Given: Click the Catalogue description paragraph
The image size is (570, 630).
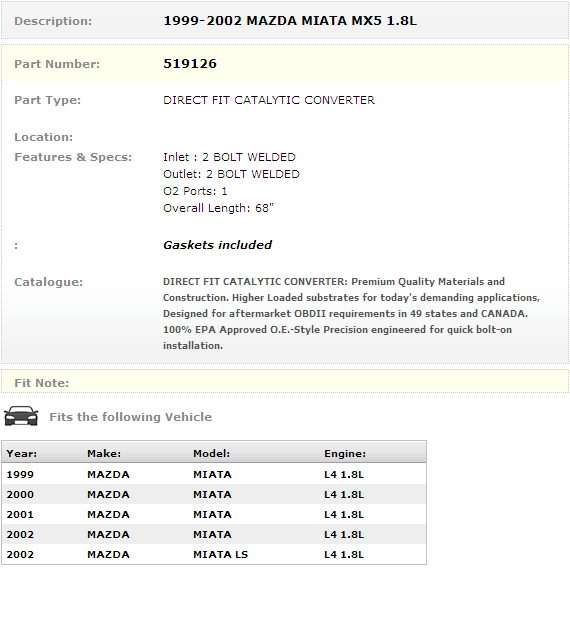Looking at the screenshot, I should pyautogui.click(x=351, y=313).
